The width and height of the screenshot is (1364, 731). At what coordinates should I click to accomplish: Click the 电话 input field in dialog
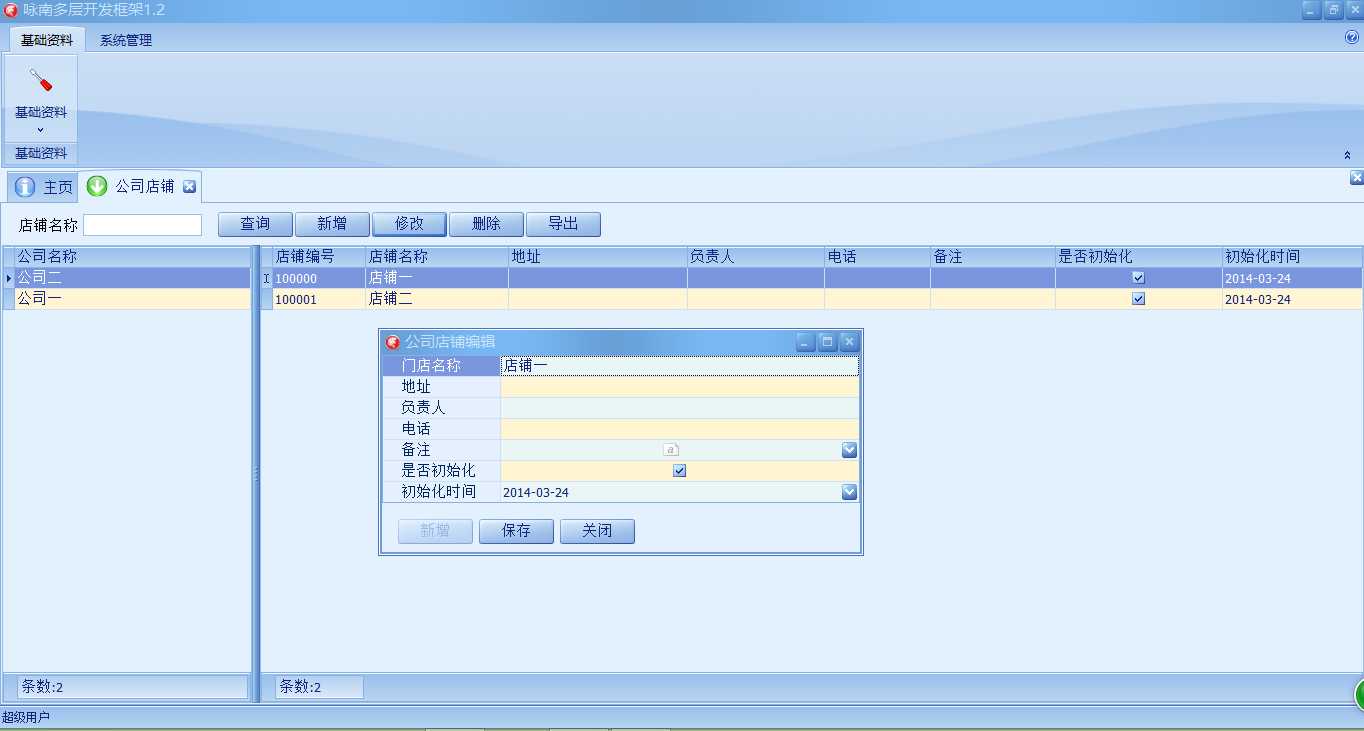tap(680, 429)
